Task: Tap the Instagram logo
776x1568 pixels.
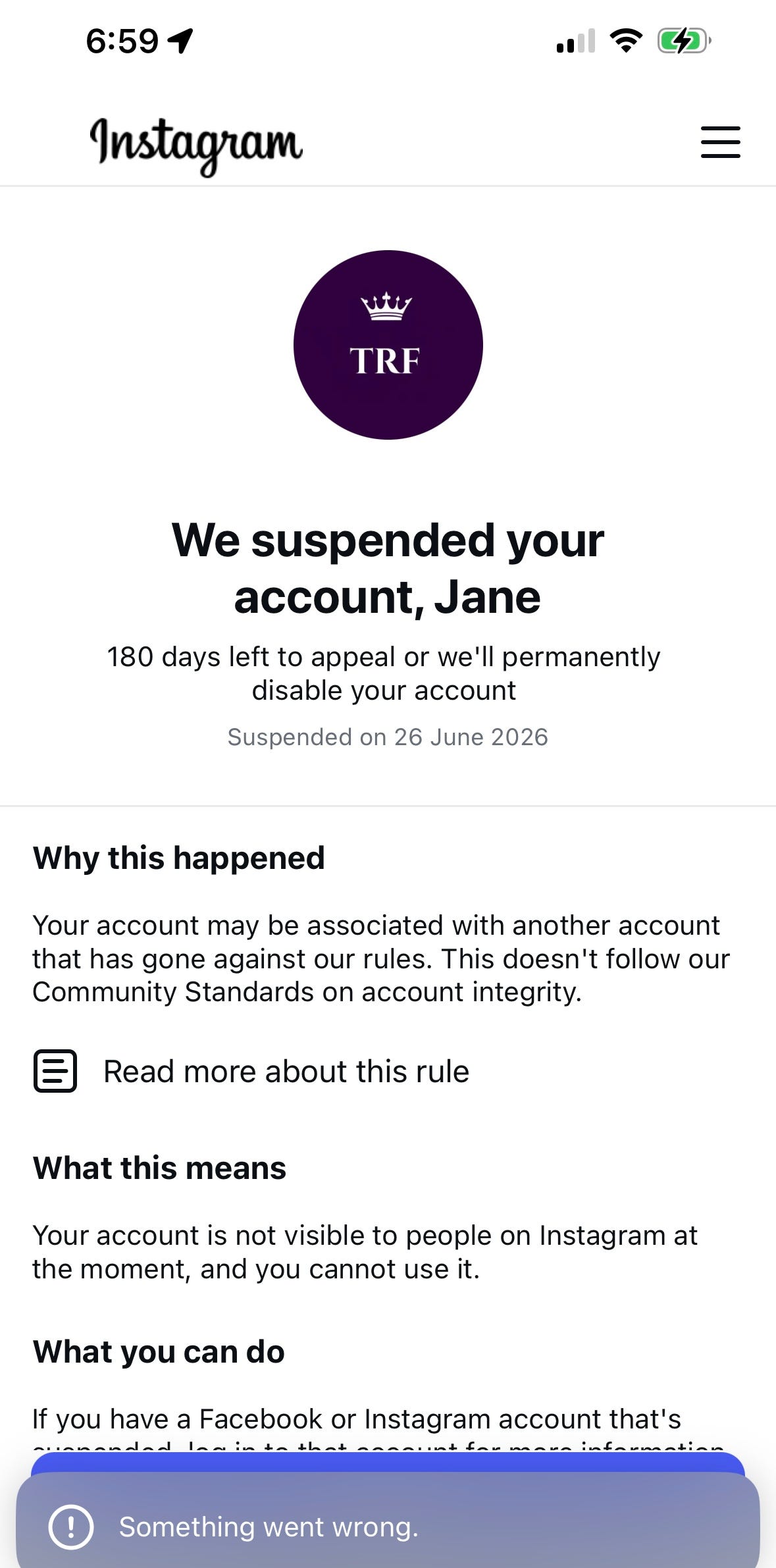Action: 196,146
